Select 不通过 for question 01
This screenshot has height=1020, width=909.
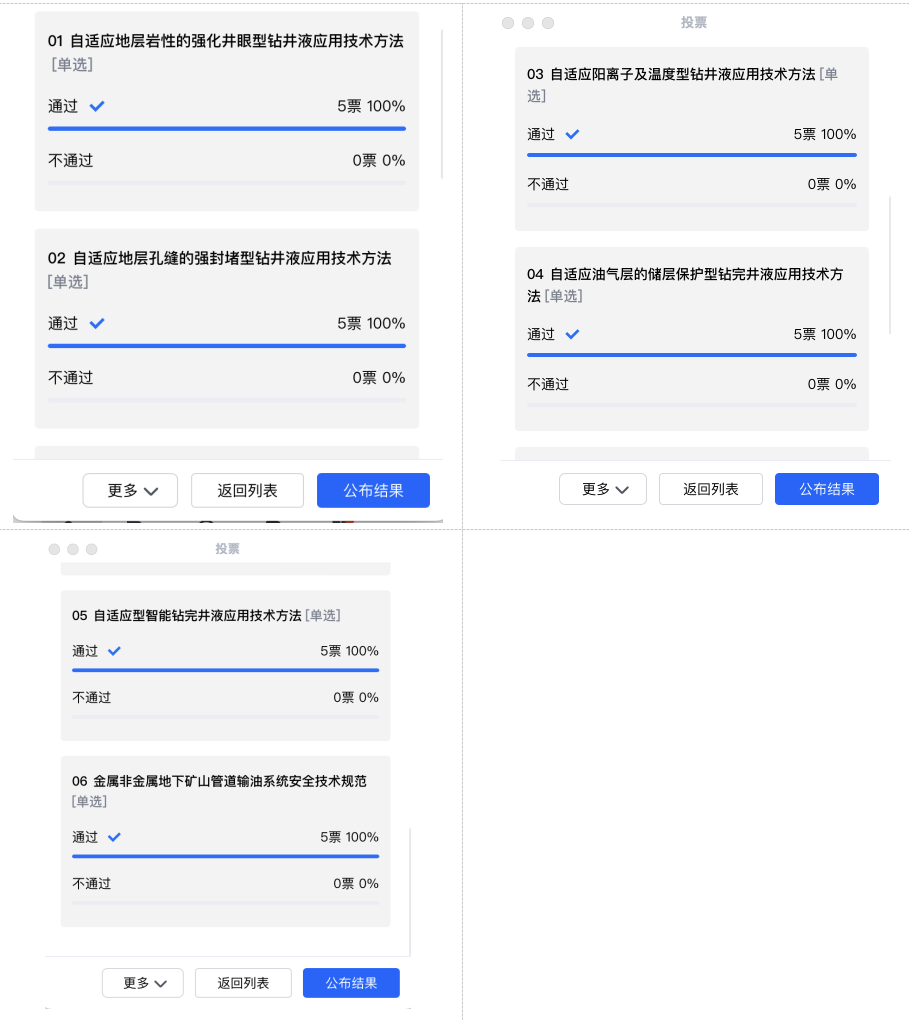click(71, 160)
